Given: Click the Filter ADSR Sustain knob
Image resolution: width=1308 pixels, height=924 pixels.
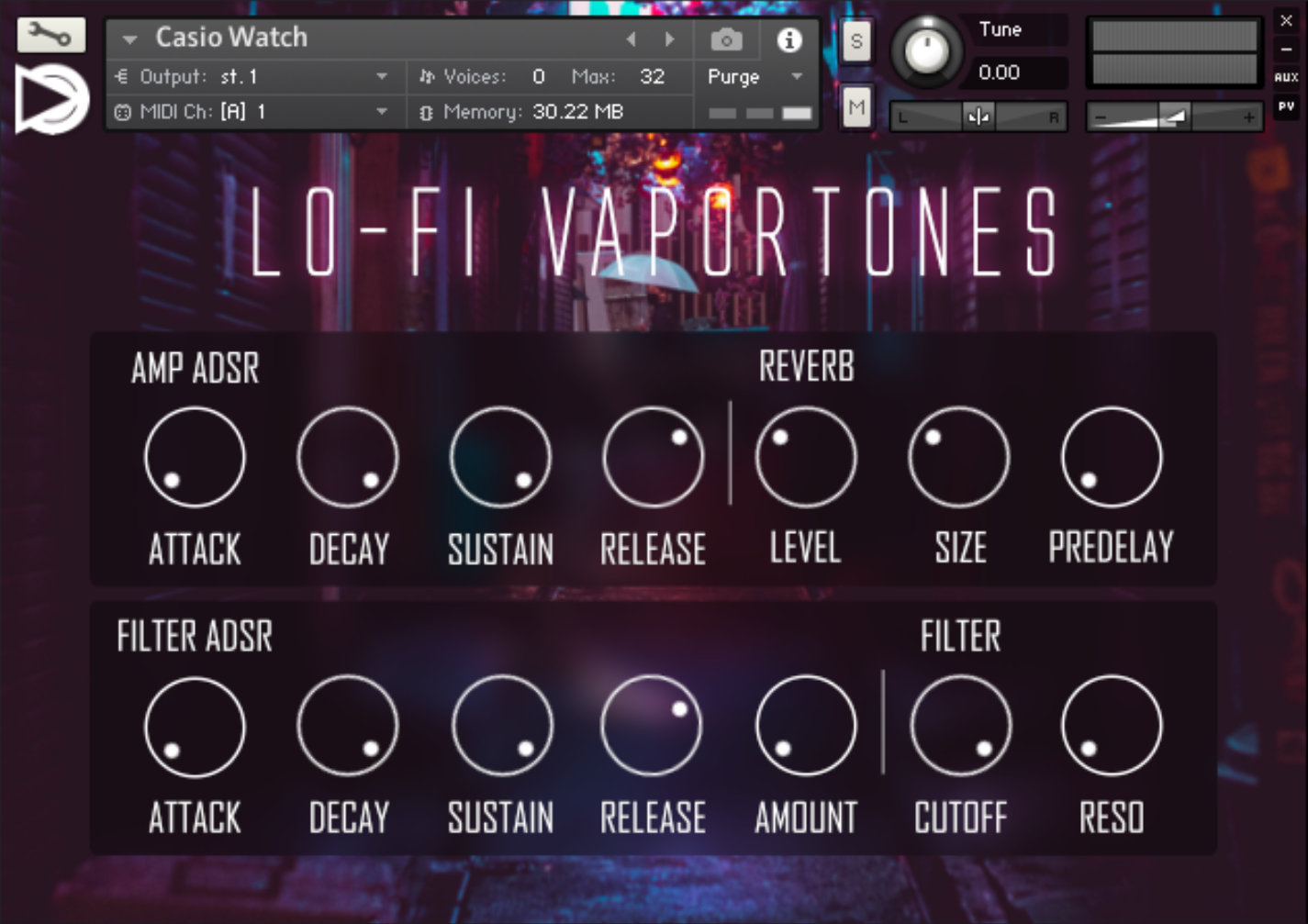Looking at the screenshot, I should coord(502,727).
